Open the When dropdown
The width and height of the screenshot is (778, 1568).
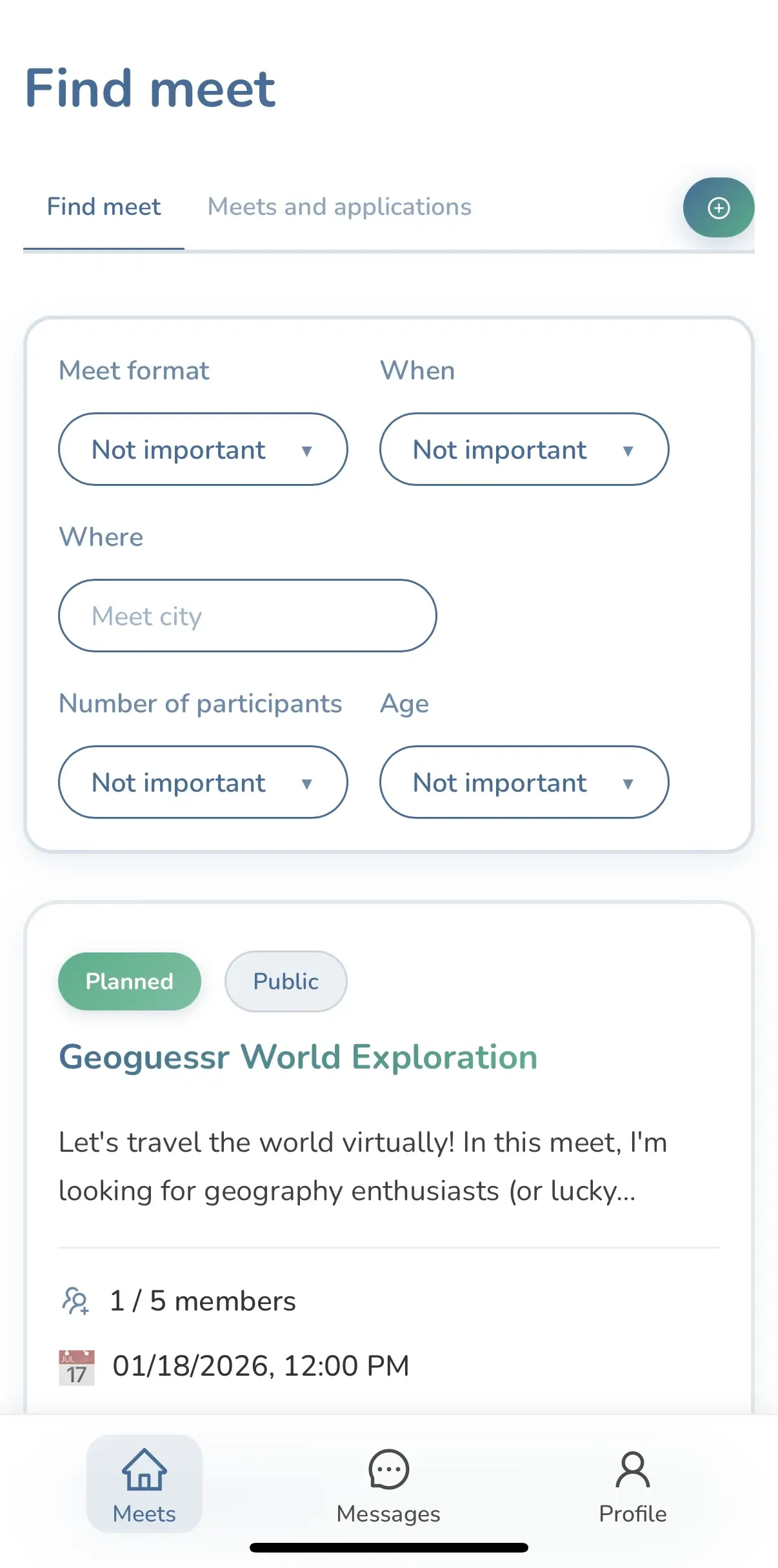click(523, 449)
